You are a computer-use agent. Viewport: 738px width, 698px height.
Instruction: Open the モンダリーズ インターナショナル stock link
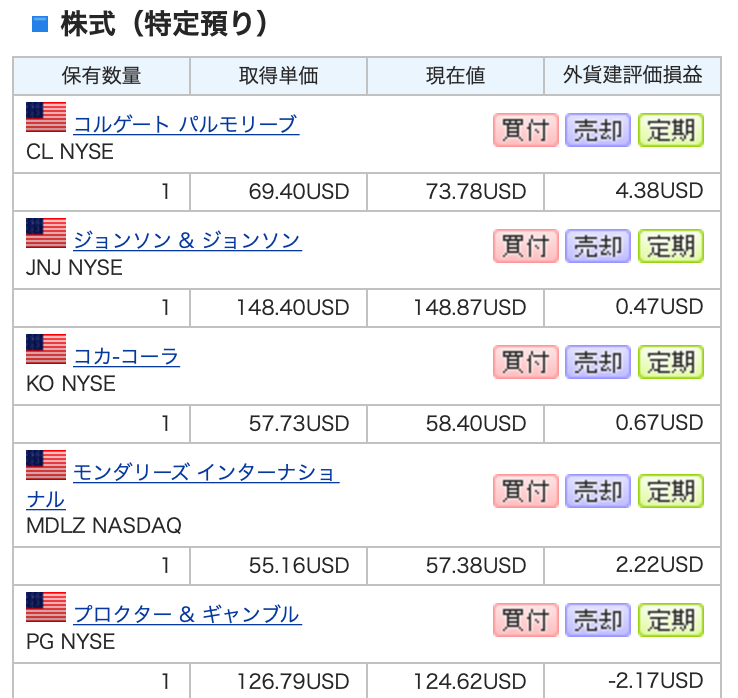(x=183, y=486)
